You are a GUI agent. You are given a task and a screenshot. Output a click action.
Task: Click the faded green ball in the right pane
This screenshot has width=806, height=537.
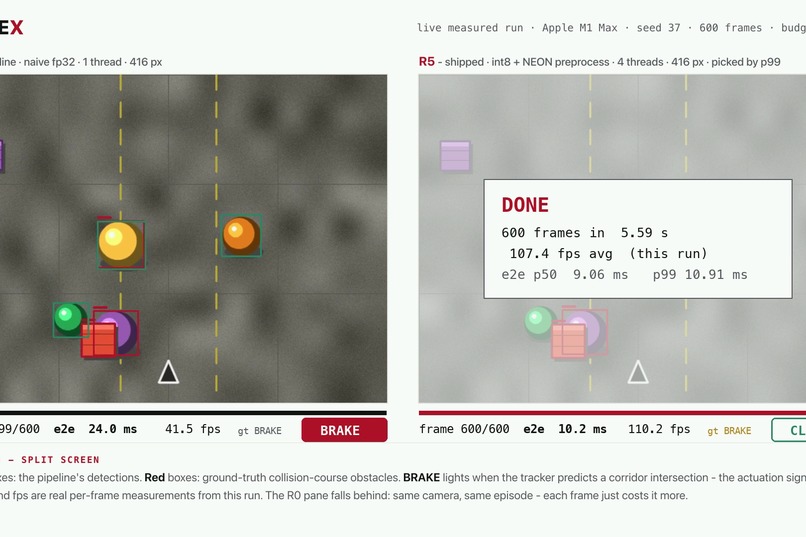538,321
